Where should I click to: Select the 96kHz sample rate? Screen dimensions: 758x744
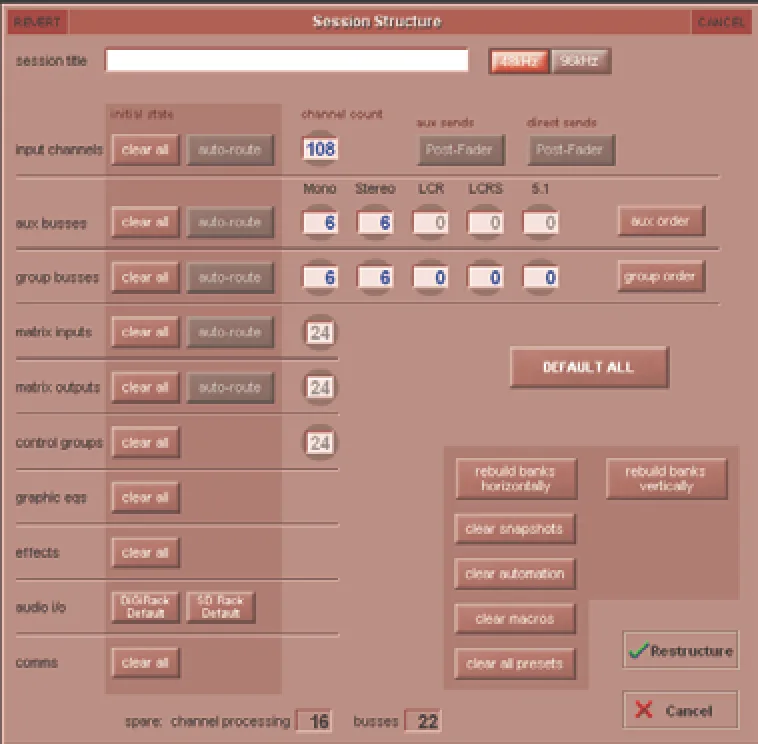(x=581, y=61)
